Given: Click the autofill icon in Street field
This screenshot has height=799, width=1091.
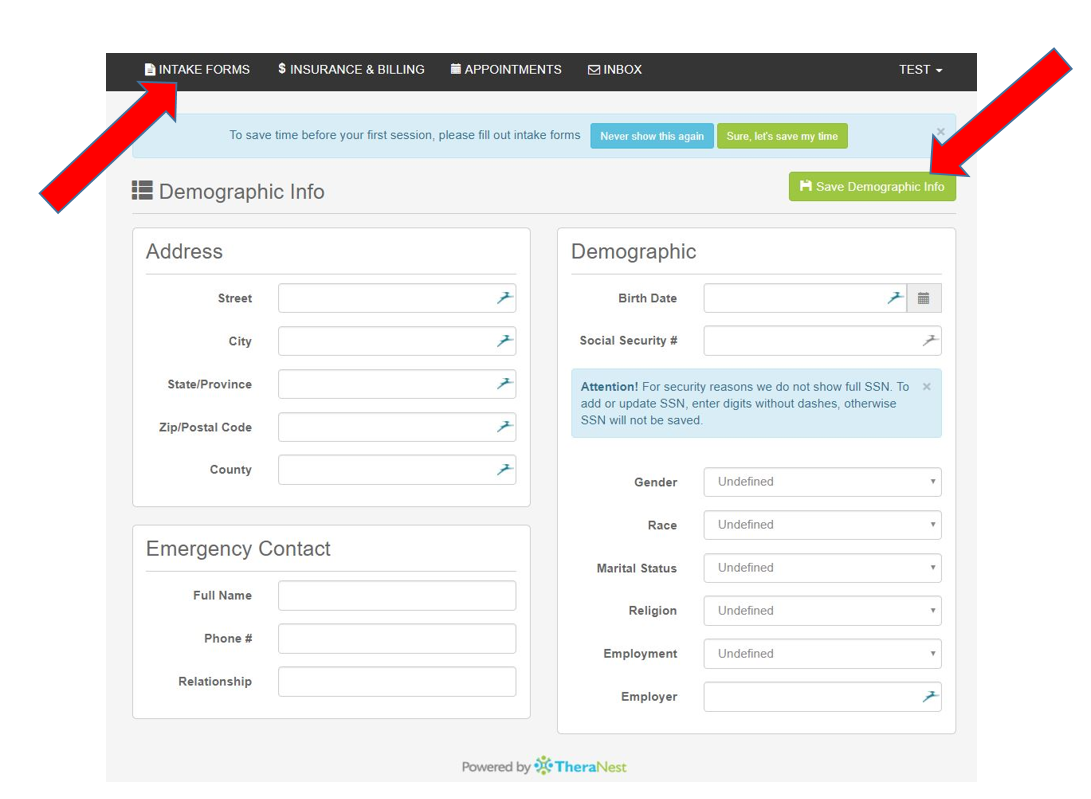Looking at the screenshot, I should coord(505,298).
